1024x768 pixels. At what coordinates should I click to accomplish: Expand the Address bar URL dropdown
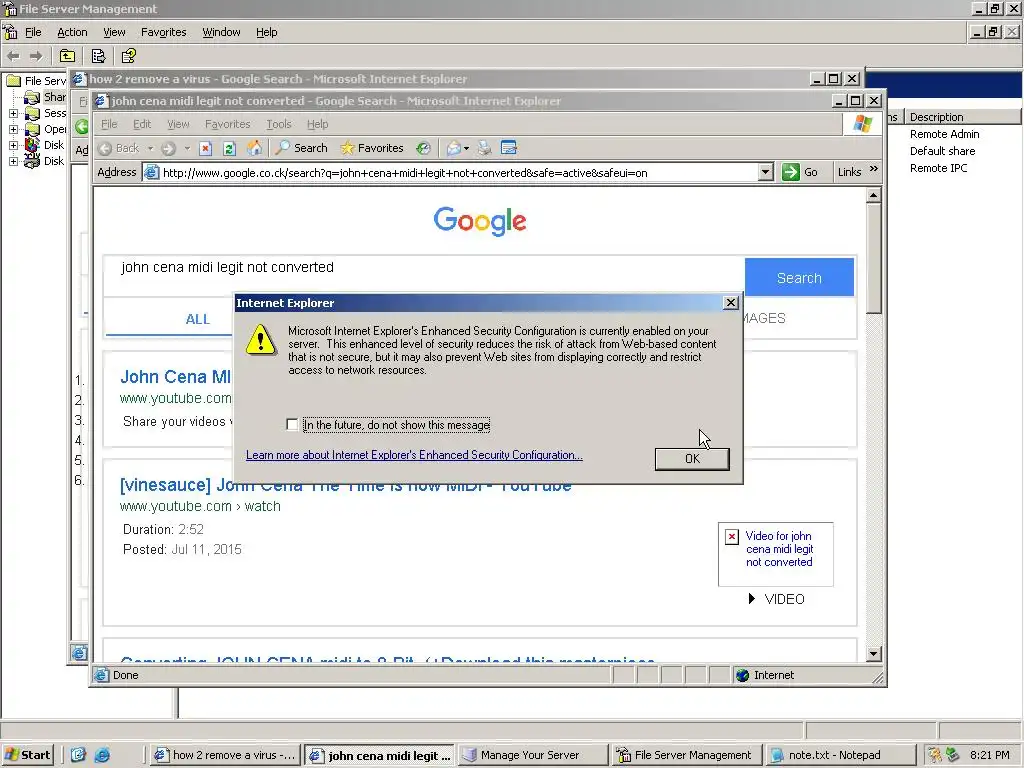[x=765, y=172]
